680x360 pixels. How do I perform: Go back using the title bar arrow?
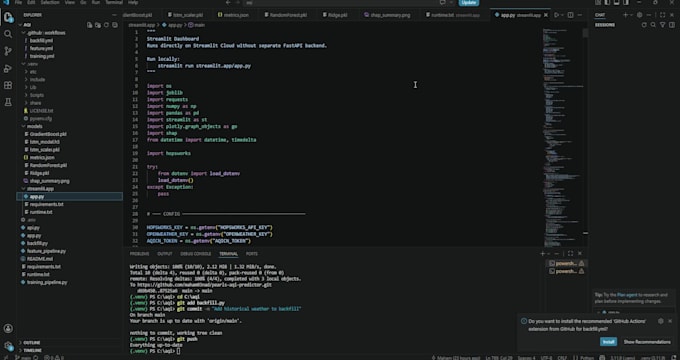tap(228, 3)
